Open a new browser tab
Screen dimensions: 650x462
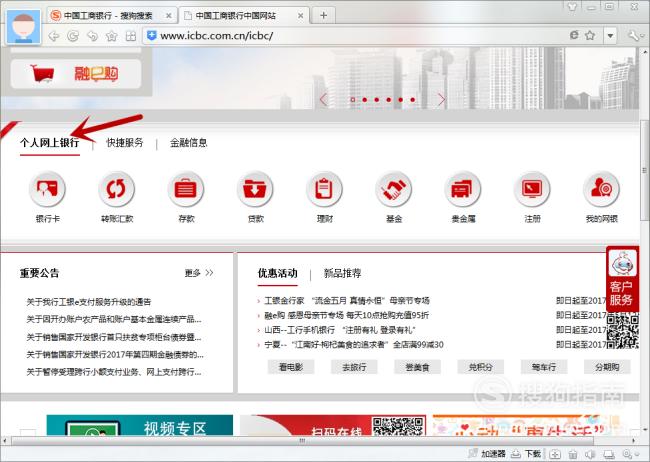click(x=323, y=16)
